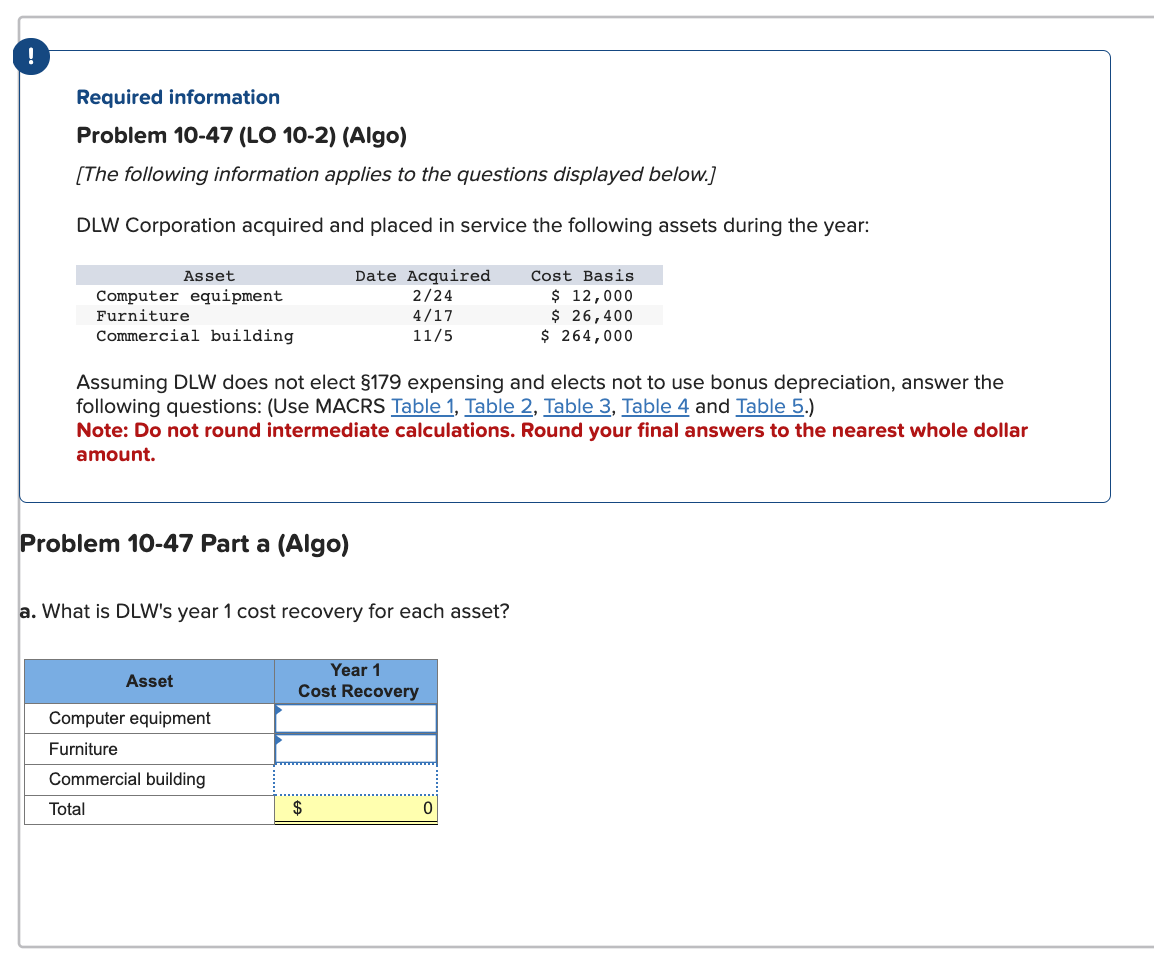Select the Commercial building cost recovery input
This screenshot has height=960, width=1154.
355,780
